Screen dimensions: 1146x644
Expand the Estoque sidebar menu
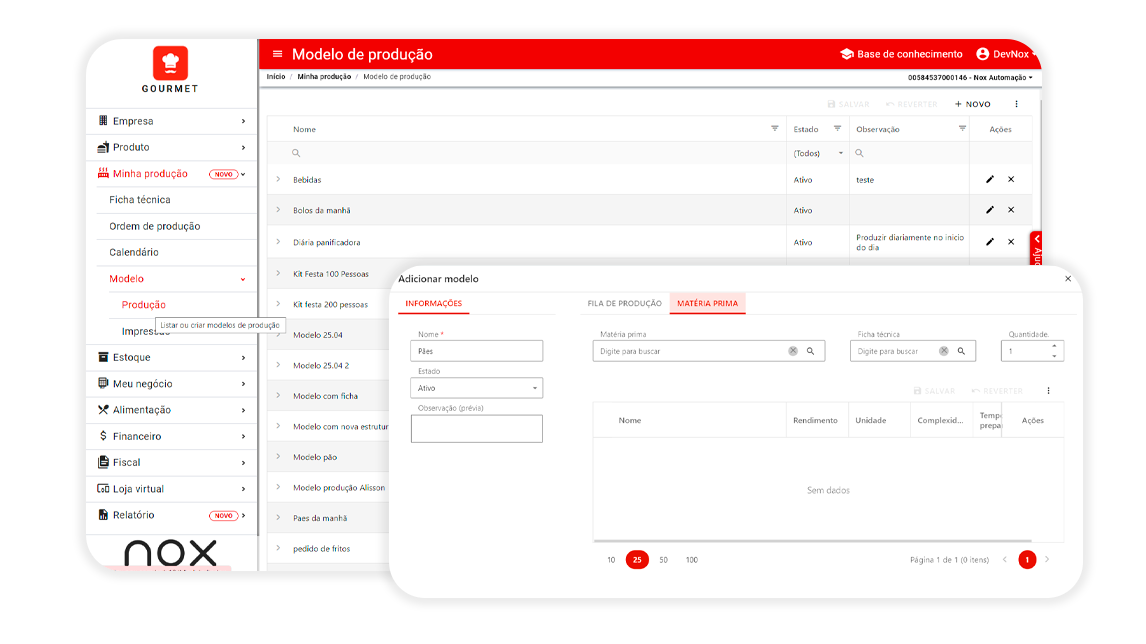[172, 357]
